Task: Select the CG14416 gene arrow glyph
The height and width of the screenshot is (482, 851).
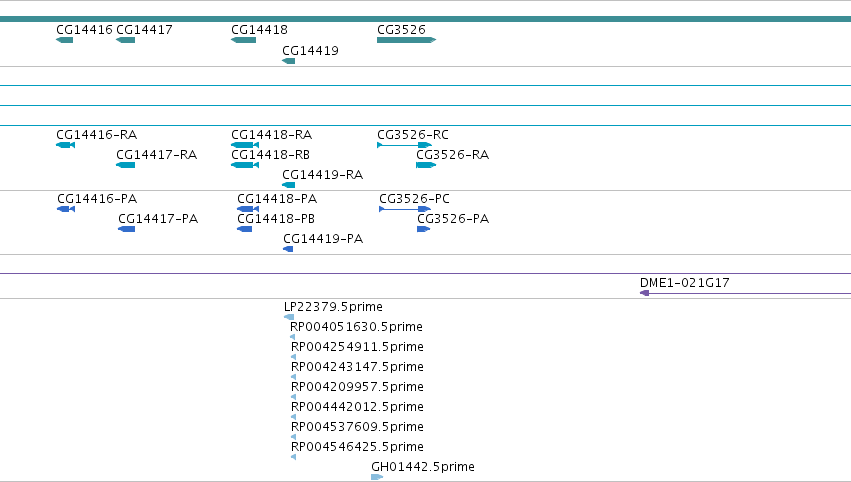Action: point(65,40)
